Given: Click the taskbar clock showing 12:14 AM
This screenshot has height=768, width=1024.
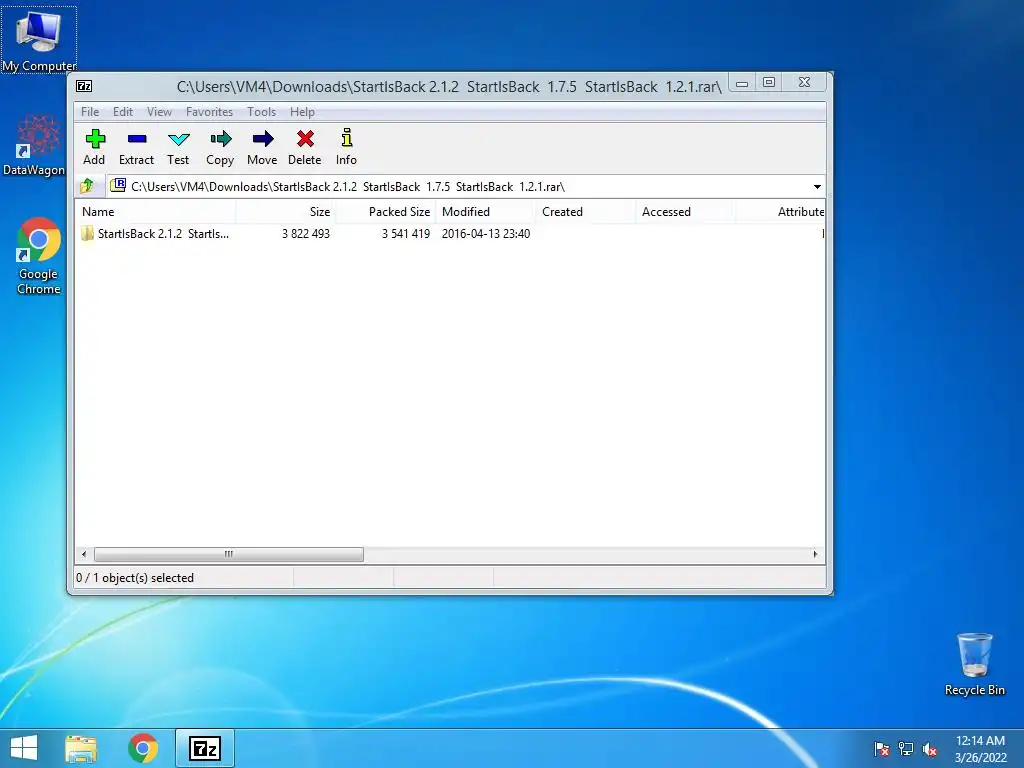Looking at the screenshot, I should 980,749.
